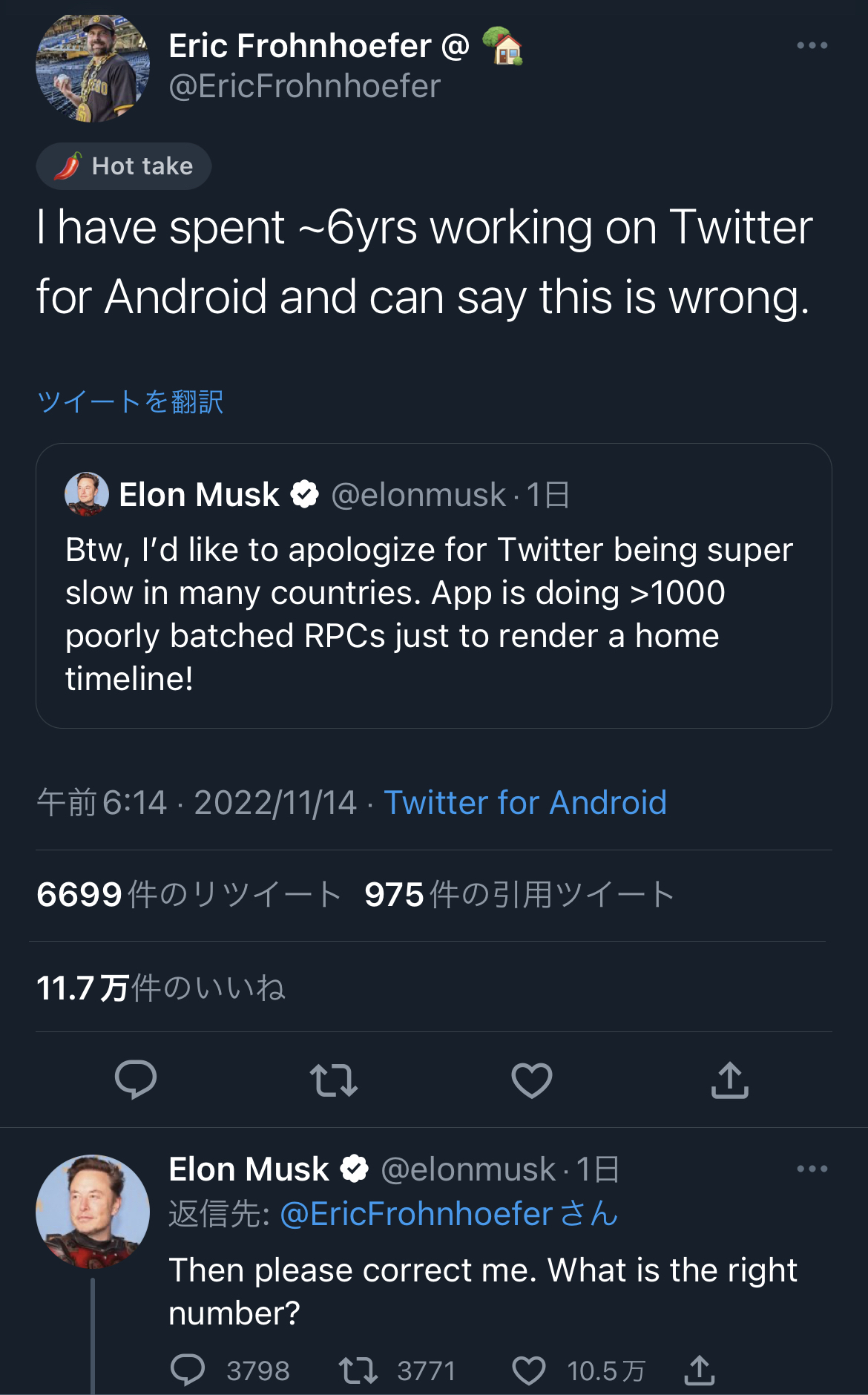Screen dimensions: 868x1395
Task: Tap the retweet icon under main tweet
Action: 334,1080
